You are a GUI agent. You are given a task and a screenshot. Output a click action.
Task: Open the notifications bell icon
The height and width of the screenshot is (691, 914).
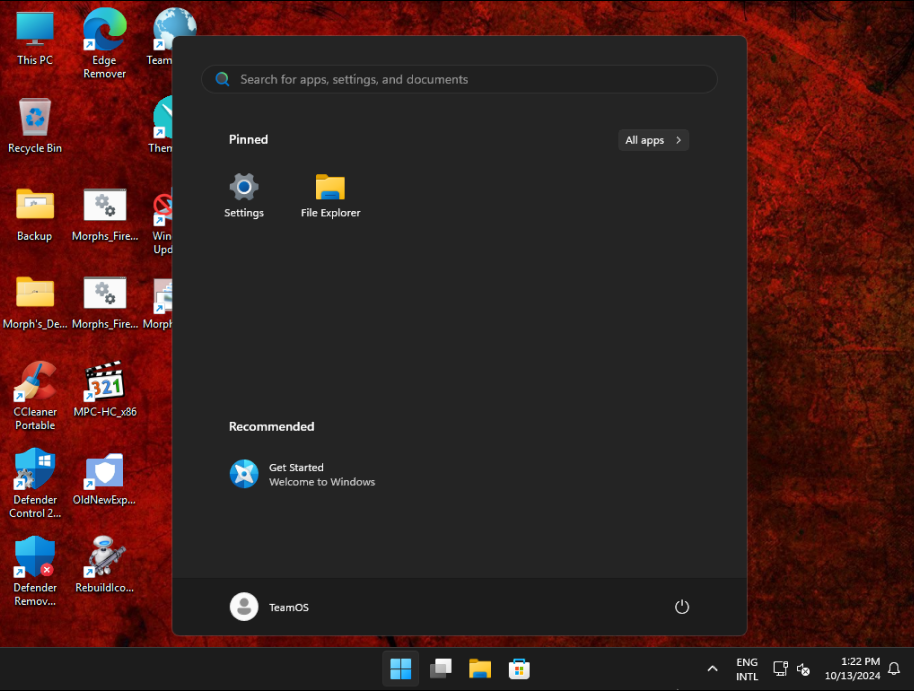point(894,669)
